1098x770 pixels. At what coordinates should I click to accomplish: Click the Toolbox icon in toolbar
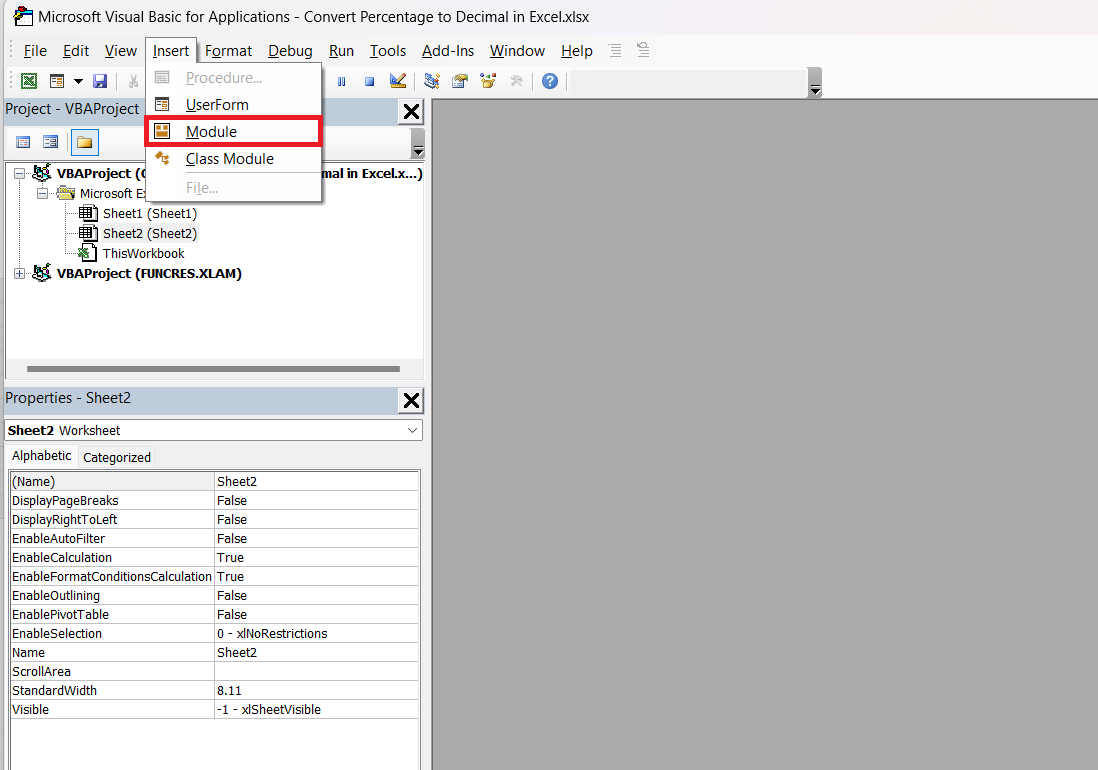[x=517, y=81]
